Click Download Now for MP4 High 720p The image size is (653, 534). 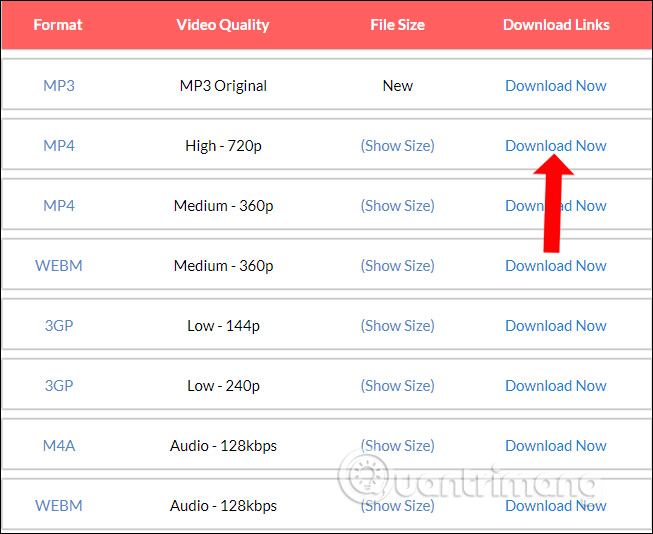pyautogui.click(x=556, y=146)
